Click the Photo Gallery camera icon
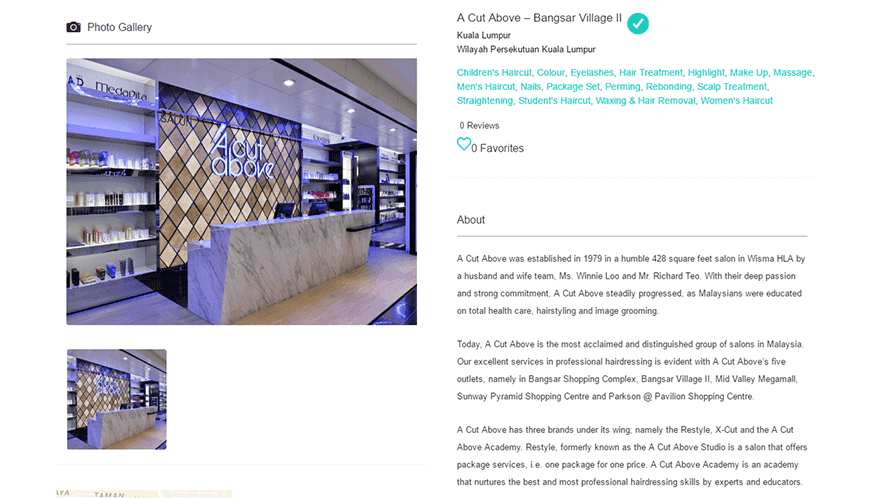 (74, 27)
